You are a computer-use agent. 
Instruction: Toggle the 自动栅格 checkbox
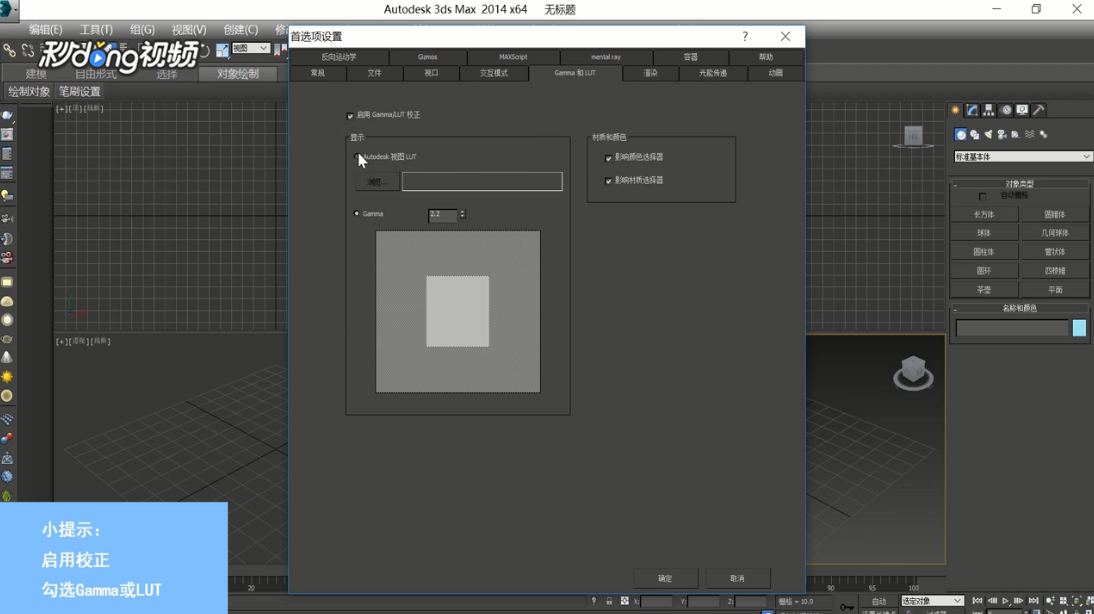[x=983, y=197]
